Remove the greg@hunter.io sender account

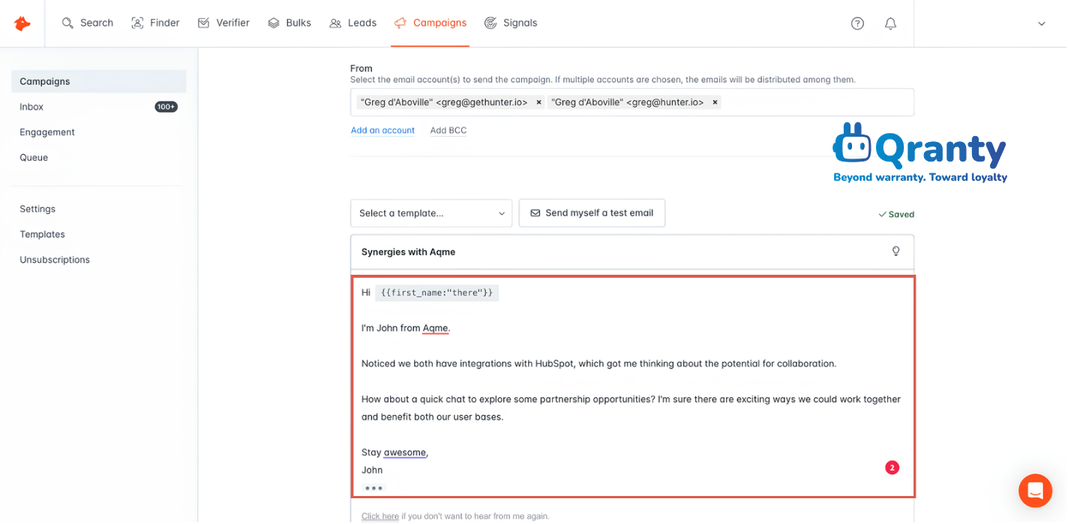pos(715,102)
